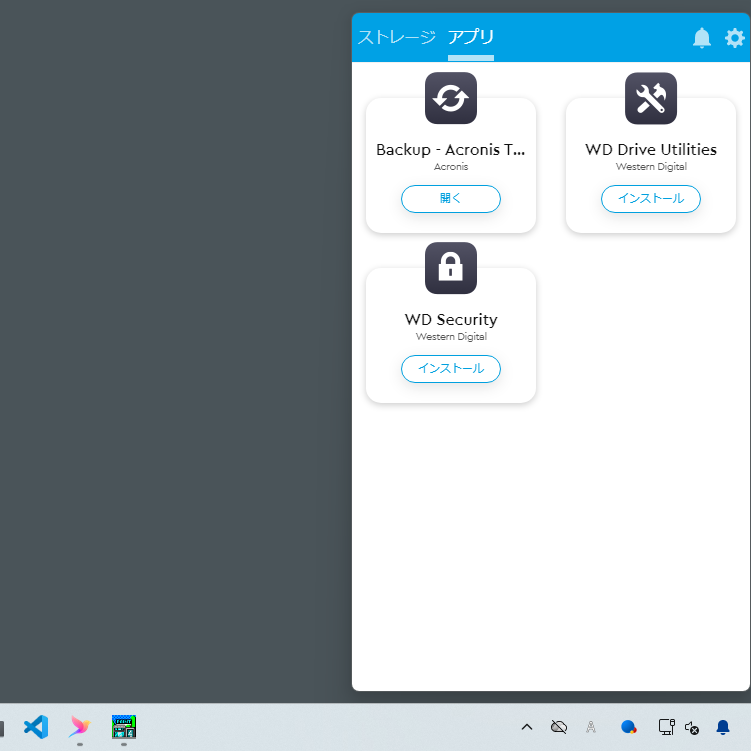Screen dimensions: 751x751
Task: Open the pixel-art store app in taskbar
Action: (x=124, y=727)
